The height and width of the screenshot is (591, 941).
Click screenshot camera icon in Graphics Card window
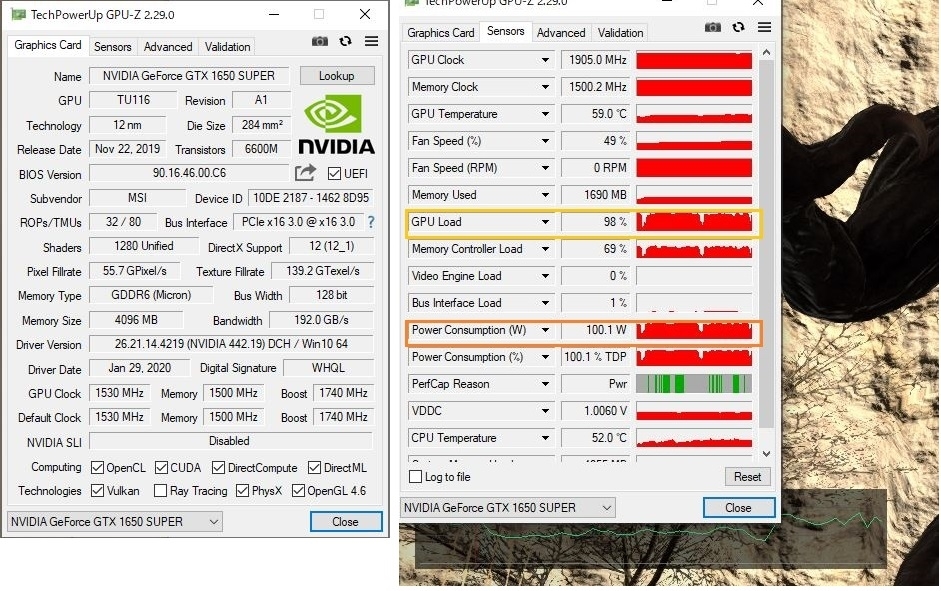[320, 41]
